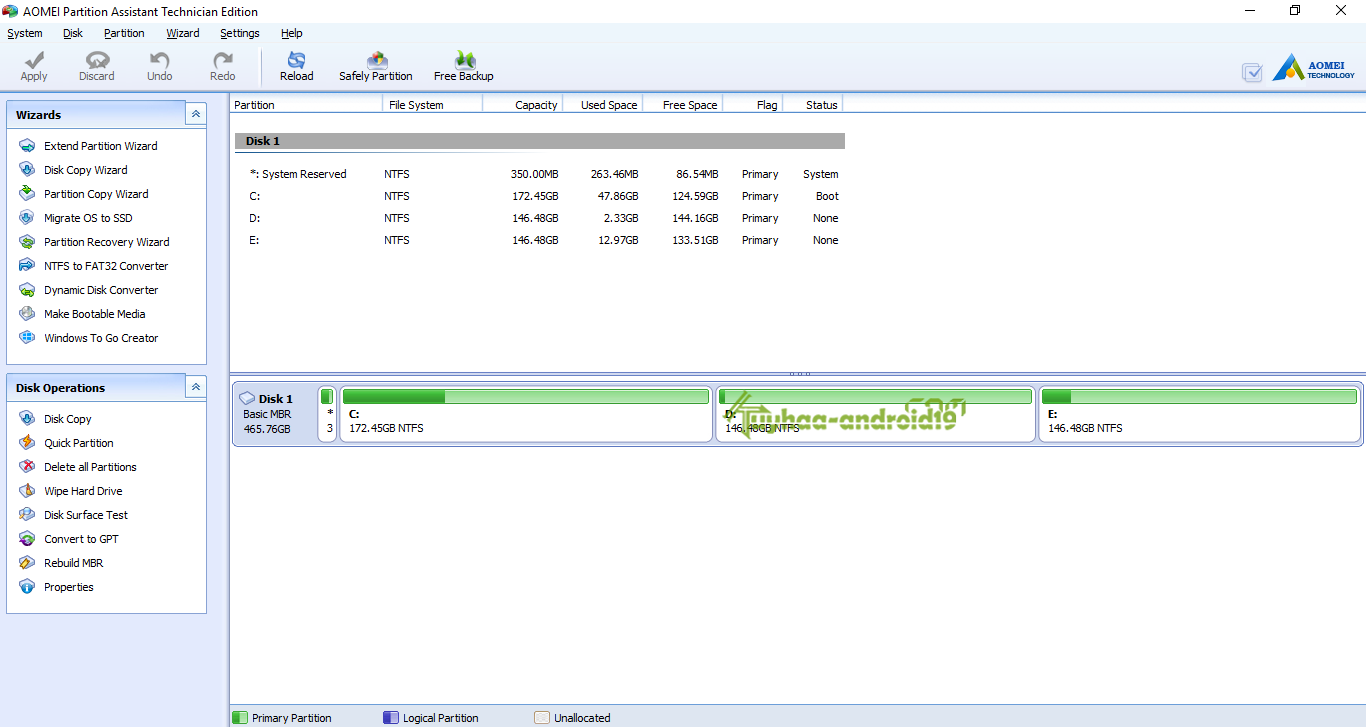
Task: Run the Disk Surface Test
Action: click(85, 515)
